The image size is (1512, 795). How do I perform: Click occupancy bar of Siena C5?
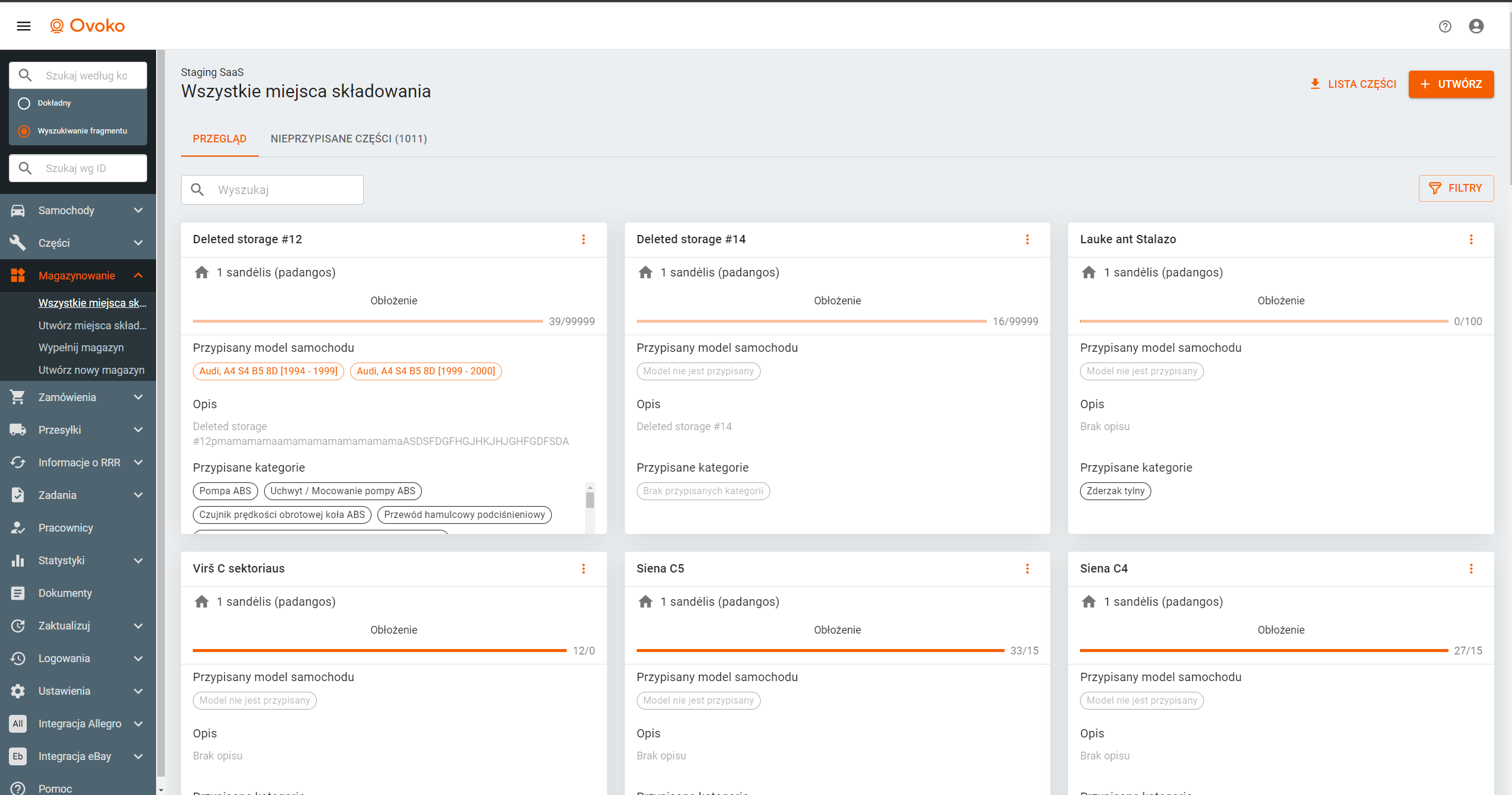(x=821, y=651)
